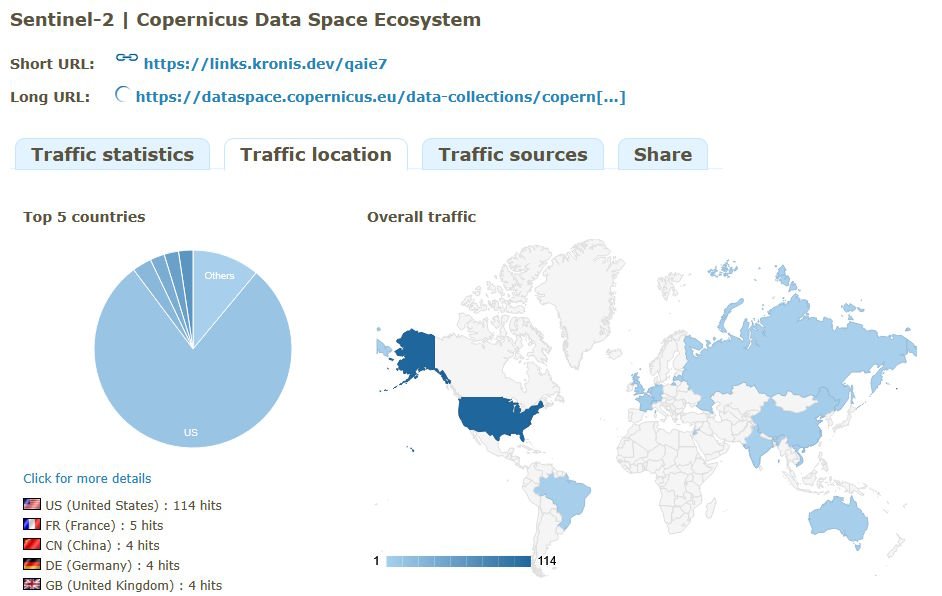Select the US flag in the country list
The height and width of the screenshot is (596, 942).
click(x=31, y=505)
